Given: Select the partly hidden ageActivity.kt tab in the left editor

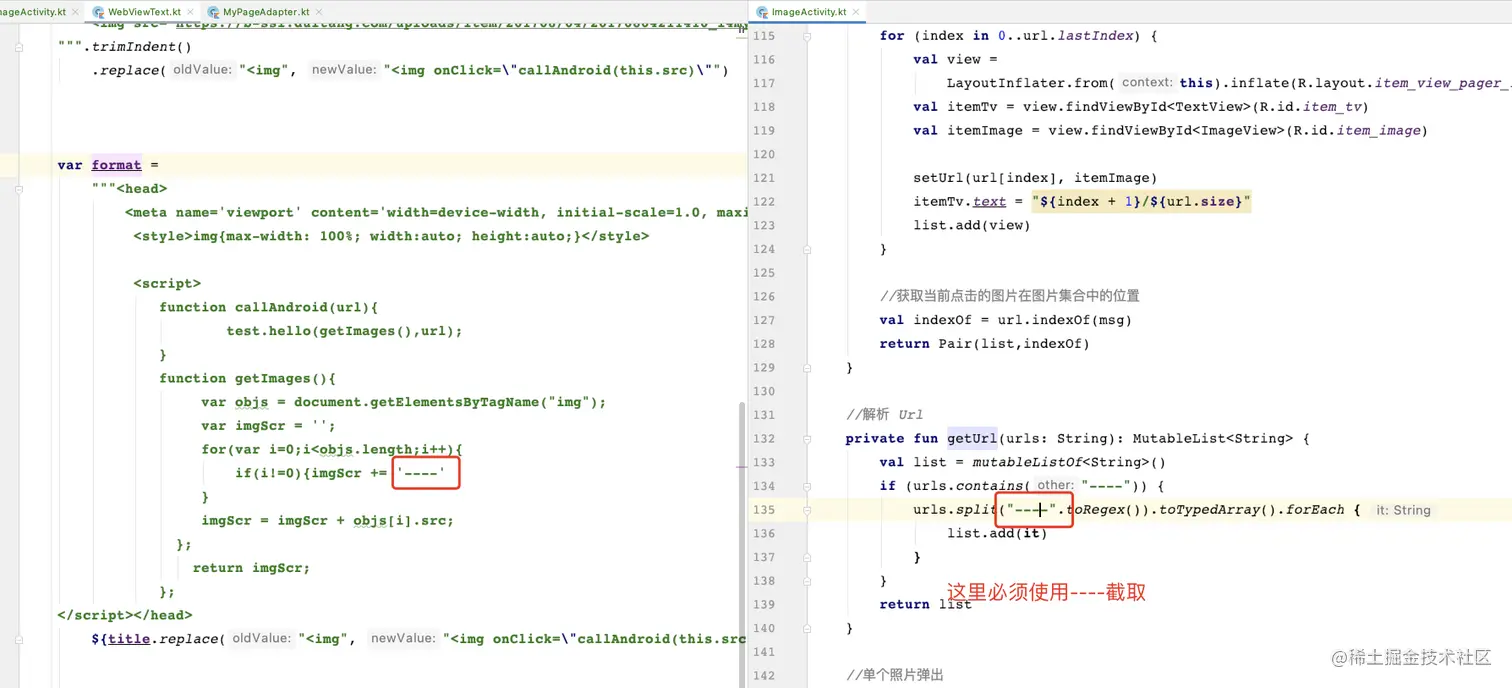Looking at the screenshot, I should (33, 12).
